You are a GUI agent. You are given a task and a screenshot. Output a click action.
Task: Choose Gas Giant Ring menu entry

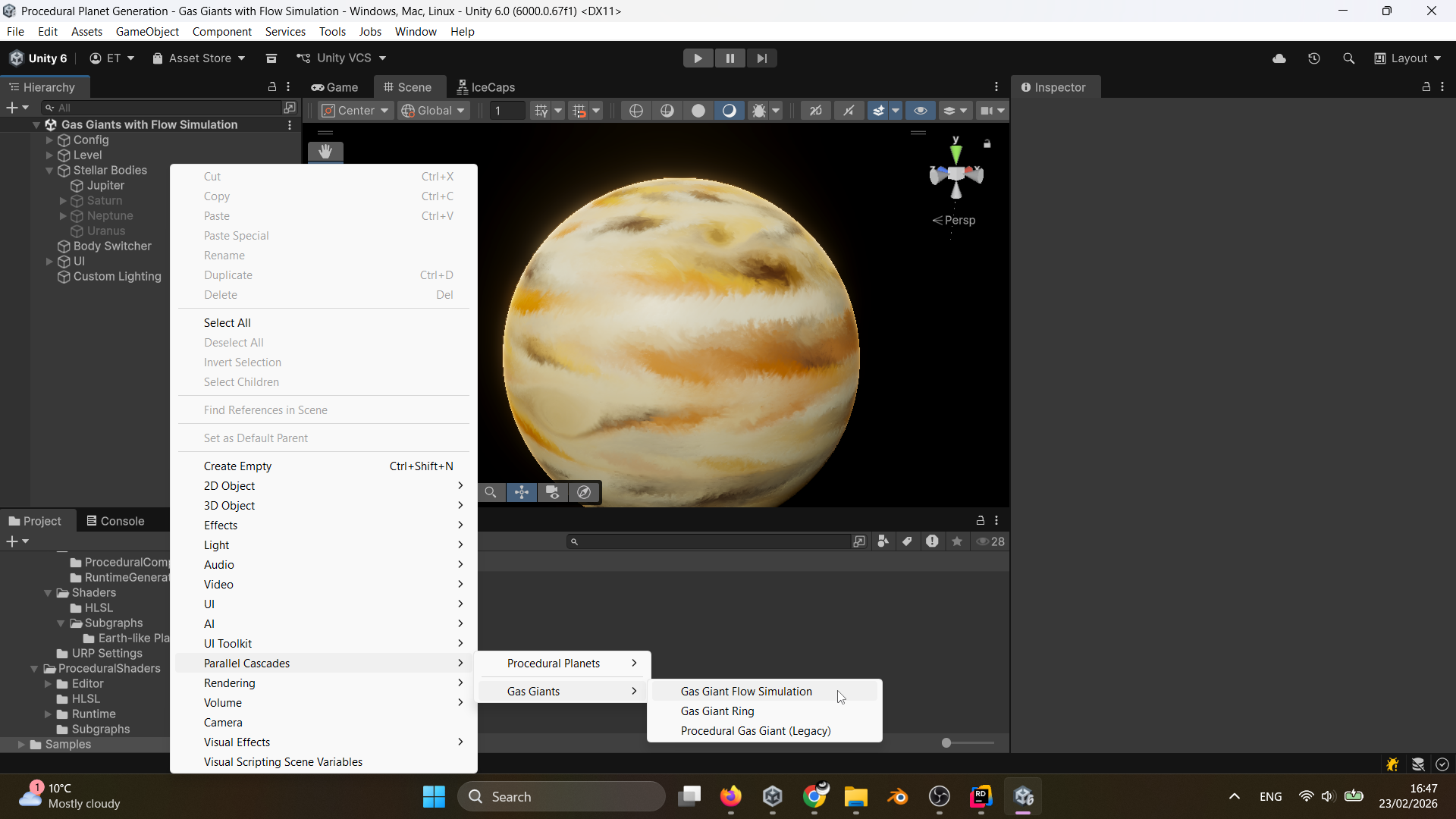[x=717, y=711]
